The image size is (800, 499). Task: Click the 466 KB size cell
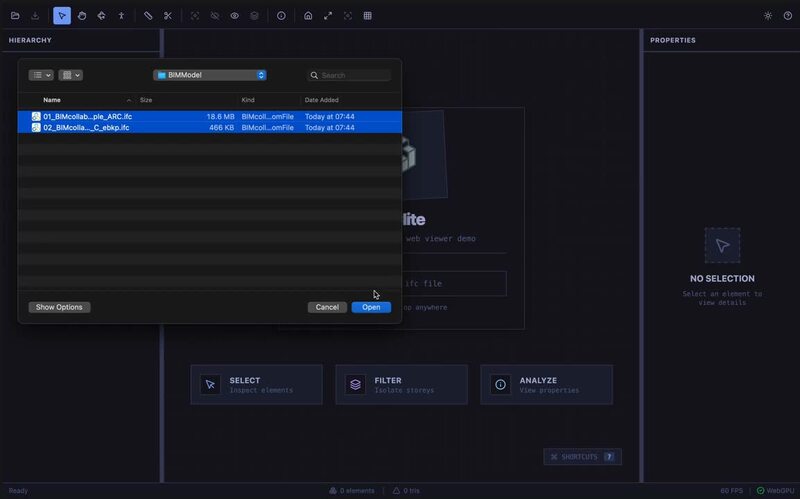(x=222, y=128)
